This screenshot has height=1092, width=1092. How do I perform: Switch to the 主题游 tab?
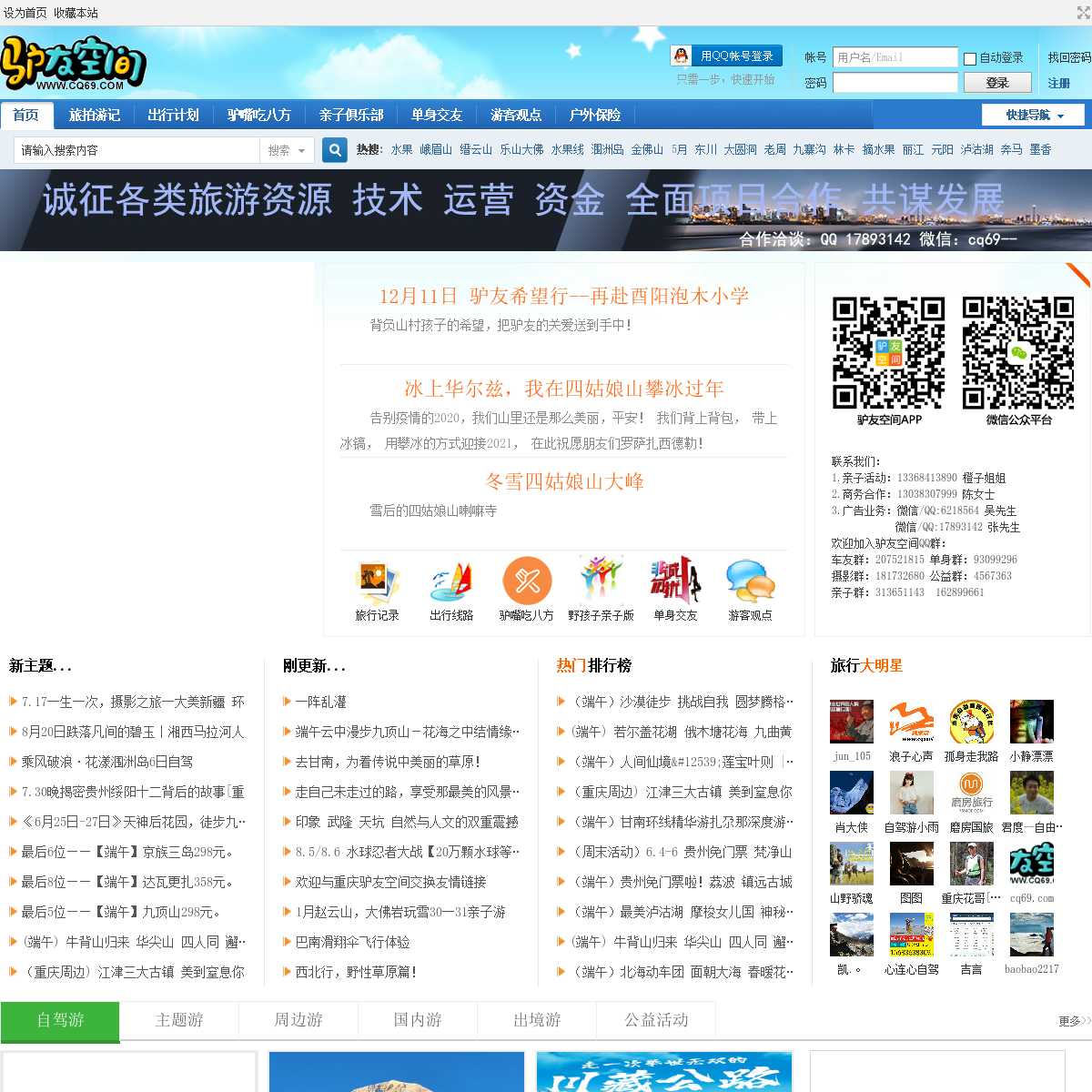point(179,1021)
